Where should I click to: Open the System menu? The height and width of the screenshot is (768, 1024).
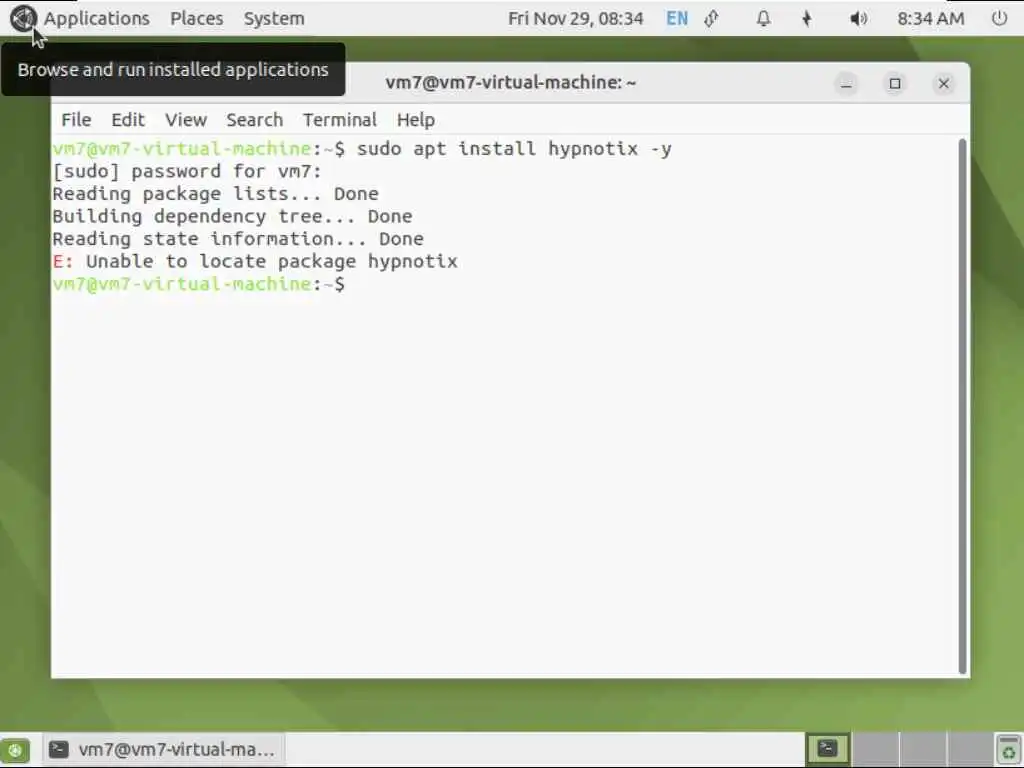[x=274, y=18]
